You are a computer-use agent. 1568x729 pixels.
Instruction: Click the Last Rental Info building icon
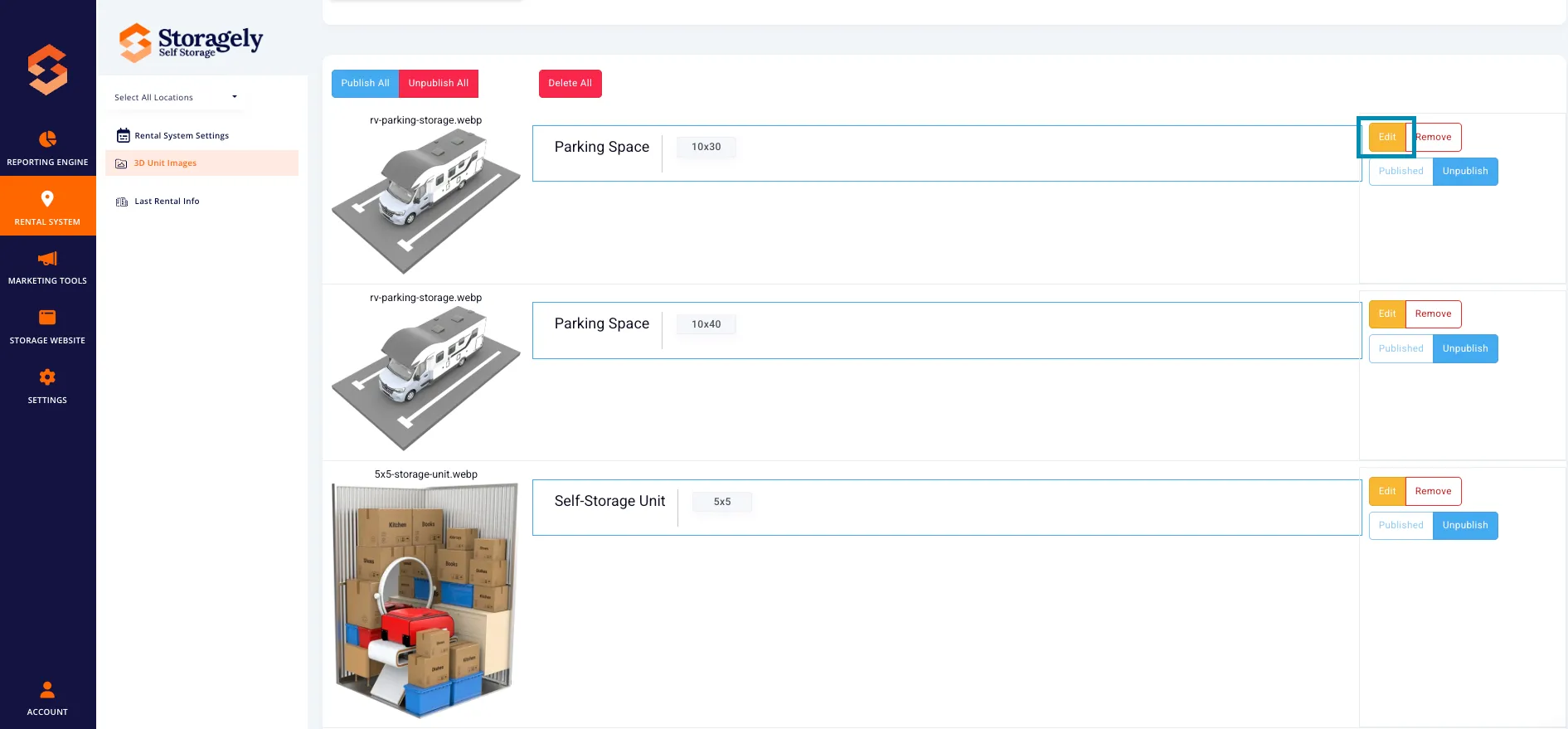coord(122,202)
